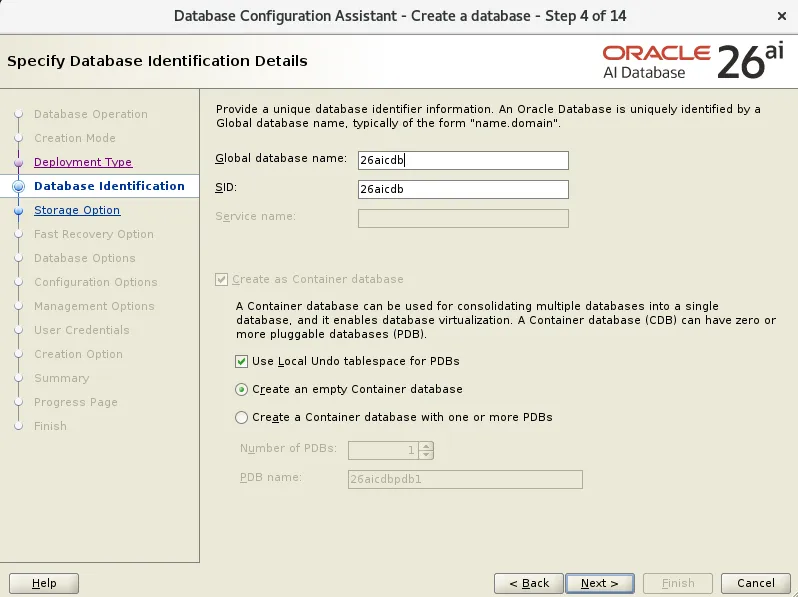Go to the Deployment Type step
Image resolution: width=798 pixels, height=597 pixels.
point(83,162)
